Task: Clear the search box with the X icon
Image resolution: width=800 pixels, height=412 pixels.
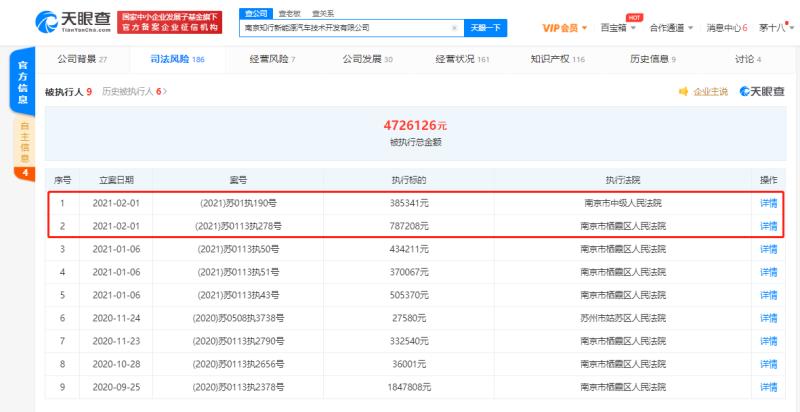Action: [454, 28]
